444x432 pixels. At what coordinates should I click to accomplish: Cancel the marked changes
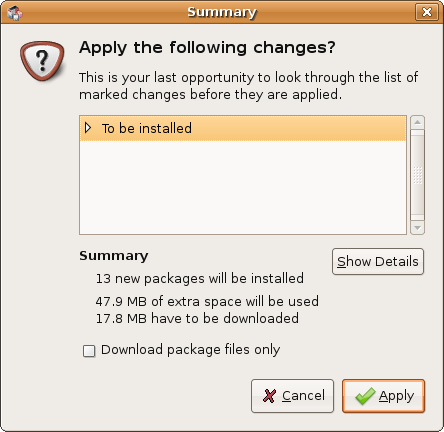coord(292,396)
